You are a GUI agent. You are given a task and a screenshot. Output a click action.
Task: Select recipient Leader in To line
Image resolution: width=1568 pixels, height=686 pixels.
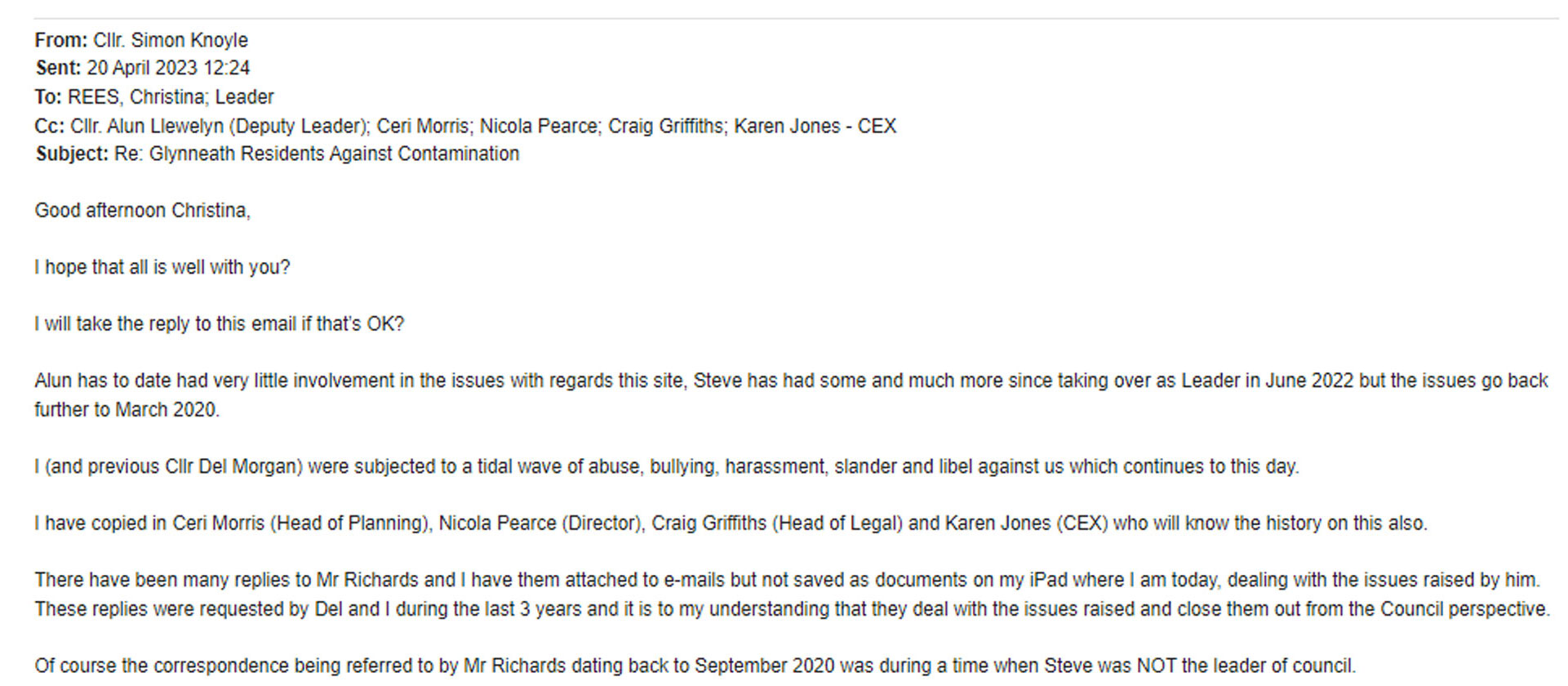pyautogui.click(x=244, y=97)
